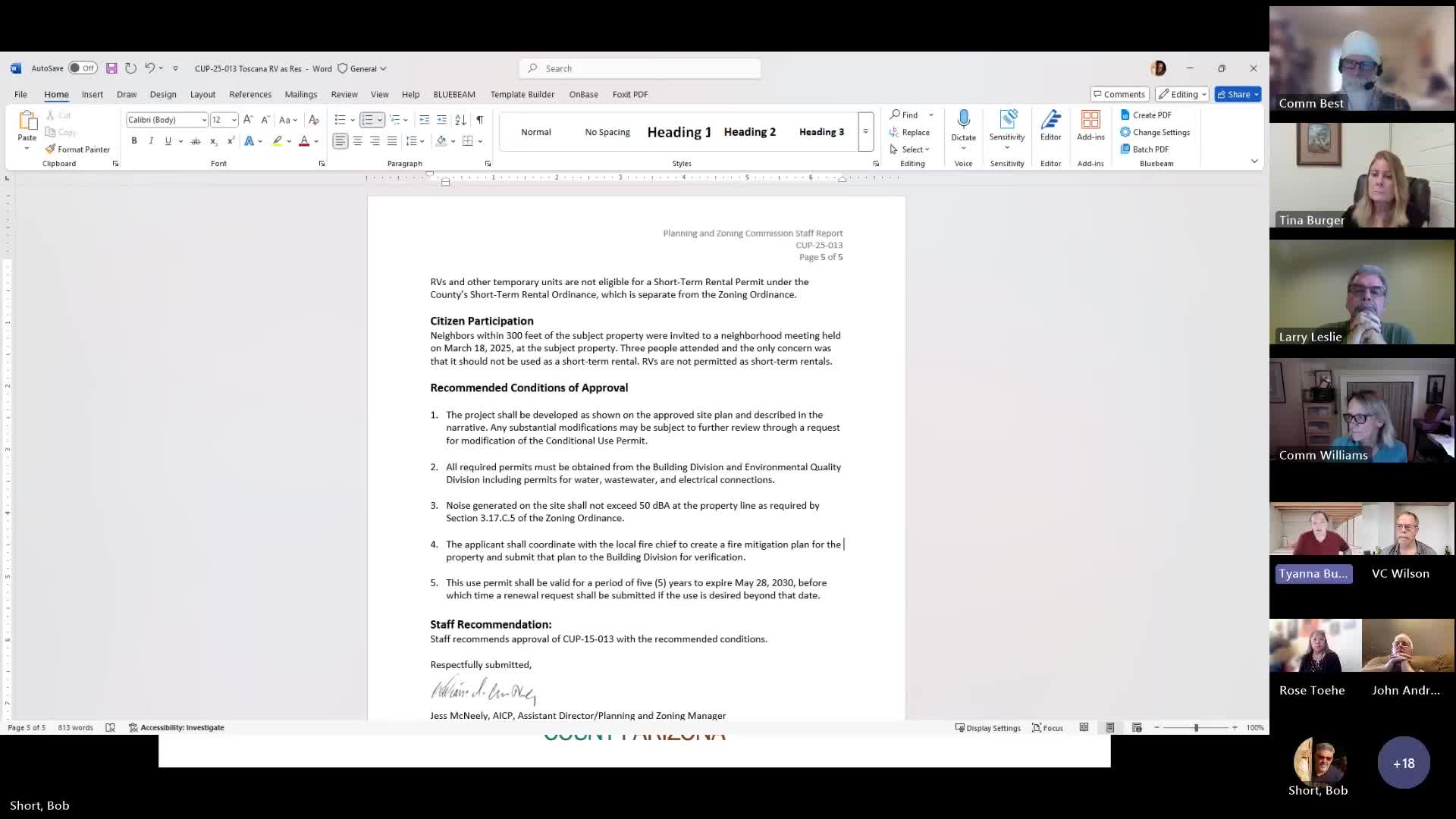The image size is (1456, 819).
Task: Click the Format Painter brush icon
Action: 51,149
